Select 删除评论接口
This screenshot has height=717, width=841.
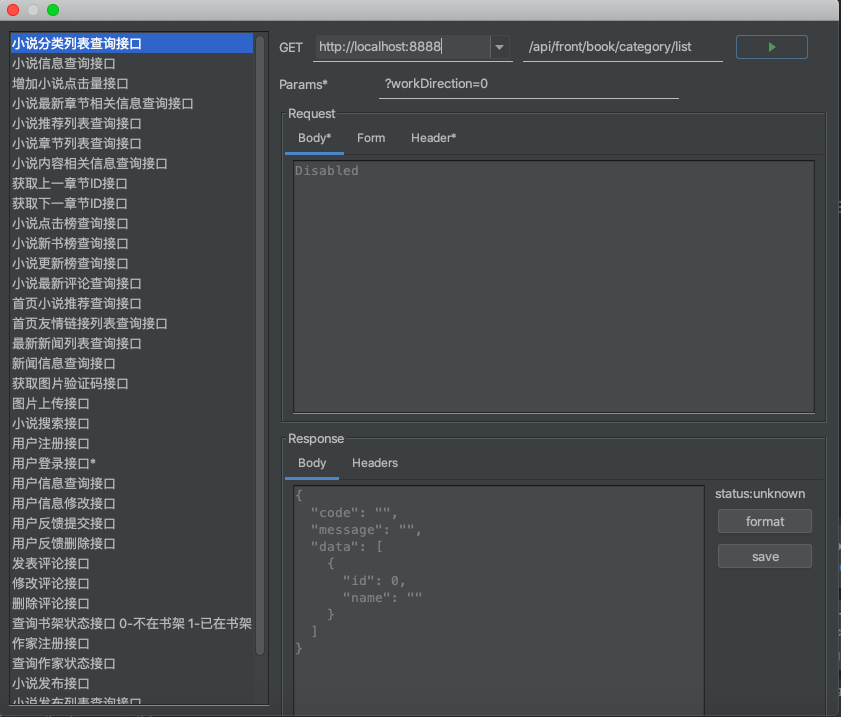point(132,604)
